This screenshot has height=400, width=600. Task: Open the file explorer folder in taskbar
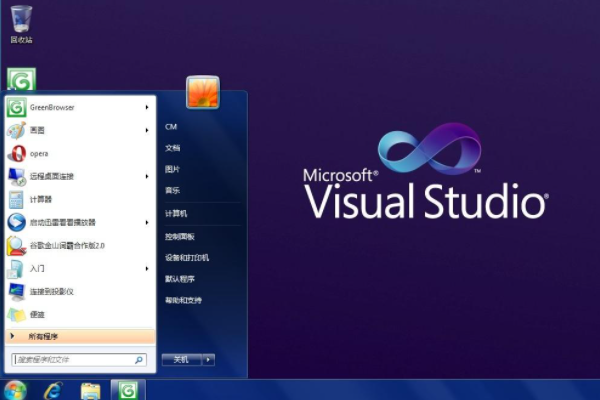90,390
